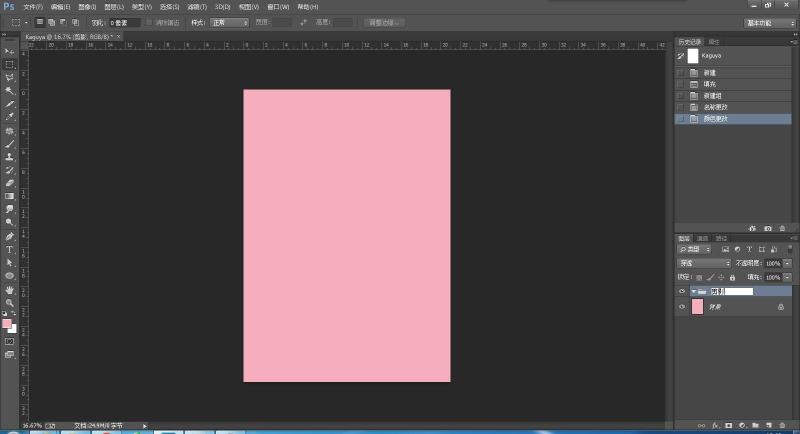Select the 名称更改 history state
The image size is (800, 434).
click(x=734, y=107)
